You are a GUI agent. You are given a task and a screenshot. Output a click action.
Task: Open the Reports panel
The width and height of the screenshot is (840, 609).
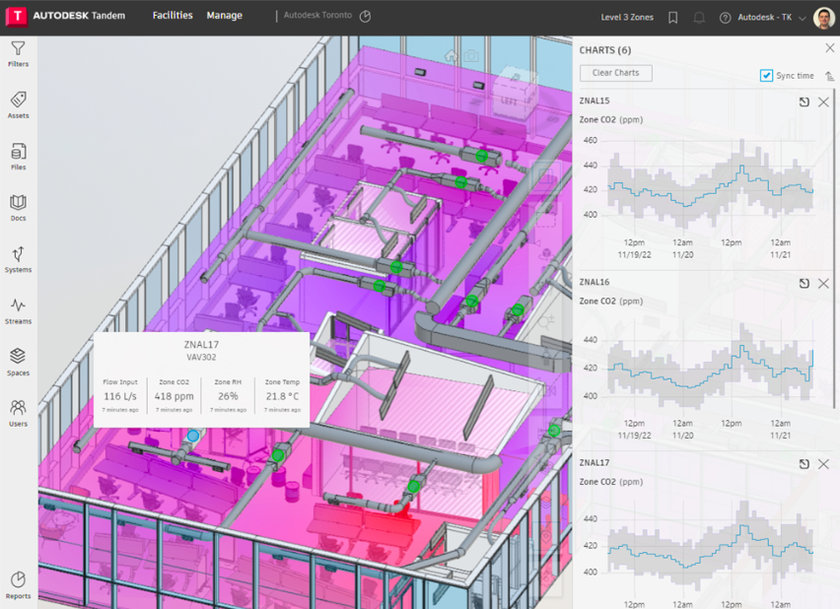point(17,588)
